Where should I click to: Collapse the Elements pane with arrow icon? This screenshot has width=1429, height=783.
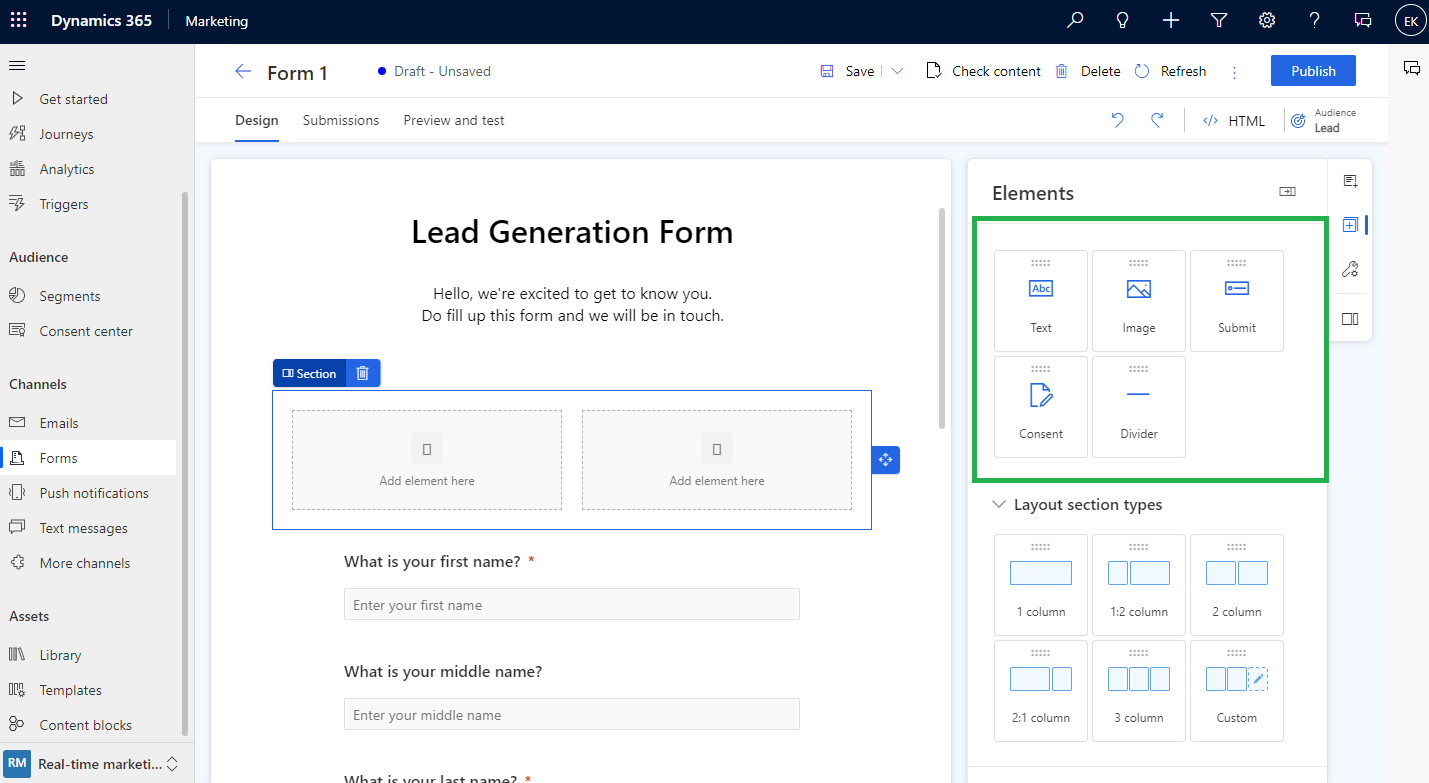tap(1288, 192)
